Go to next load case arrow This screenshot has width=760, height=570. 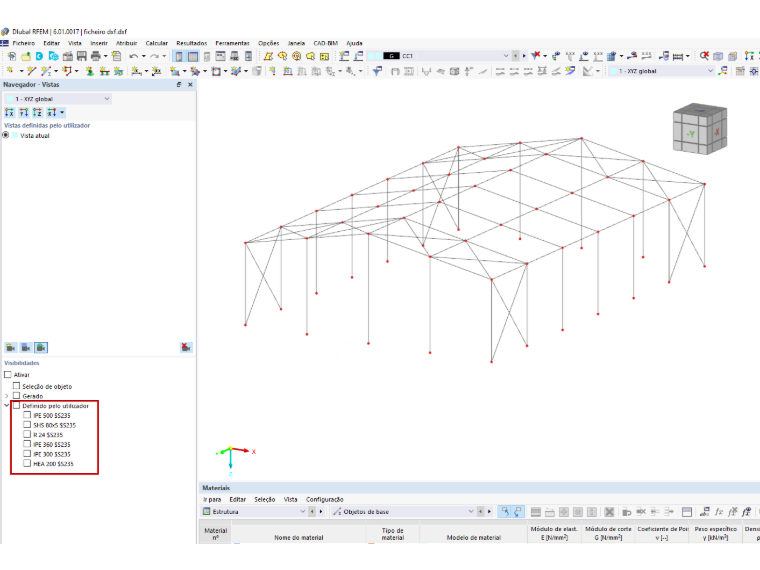[x=524, y=56]
